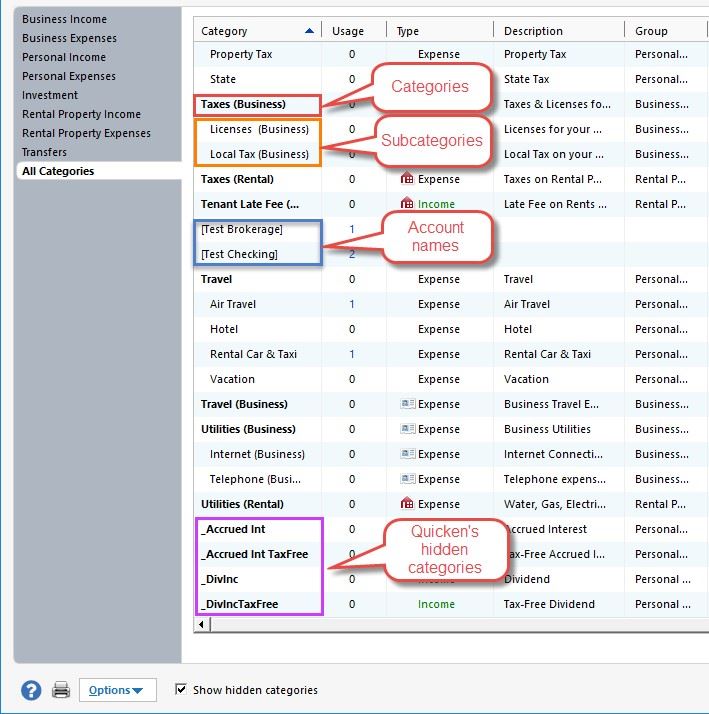The image size is (709, 714).
Task: Open the Options dropdown button
Action: coord(116,690)
